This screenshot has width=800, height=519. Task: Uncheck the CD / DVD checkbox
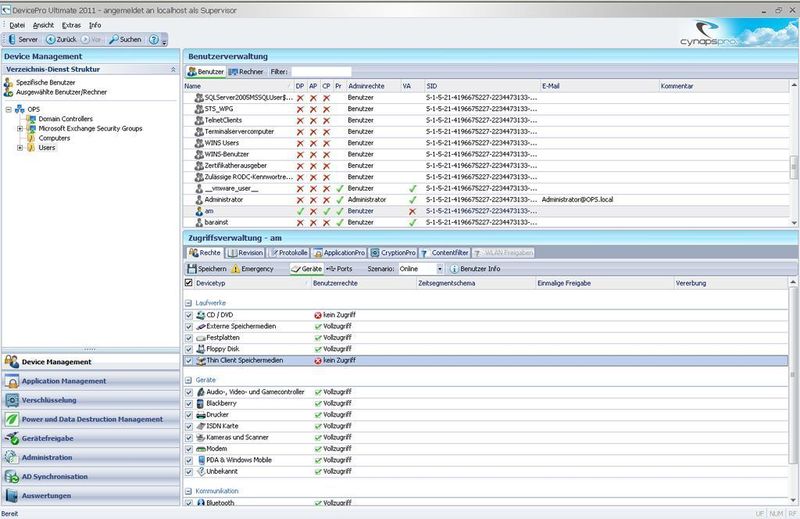pyautogui.click(x=189, y=315)
